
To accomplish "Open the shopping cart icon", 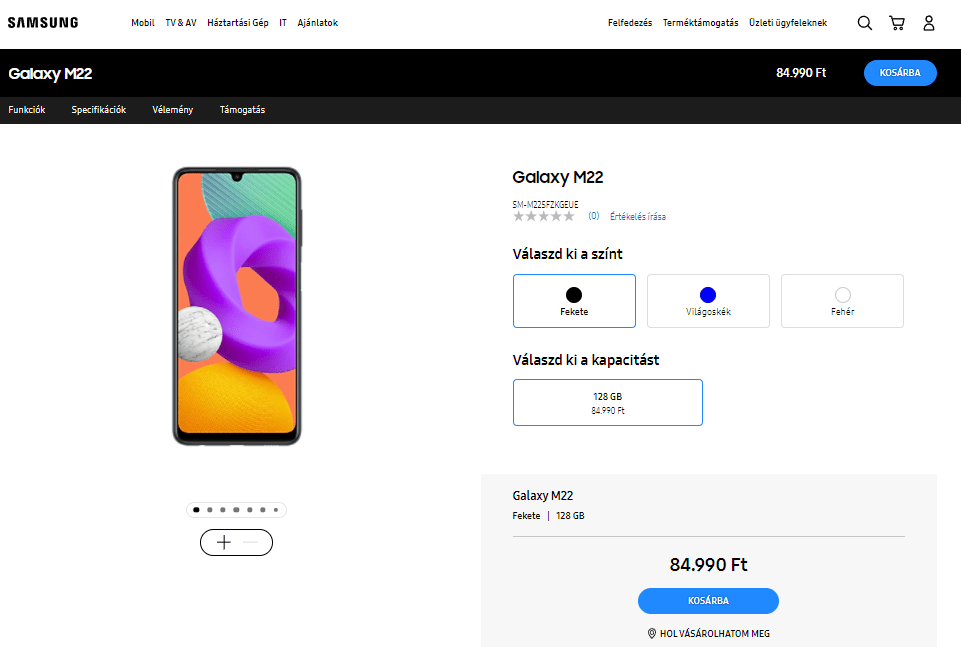I will point(897,23).
